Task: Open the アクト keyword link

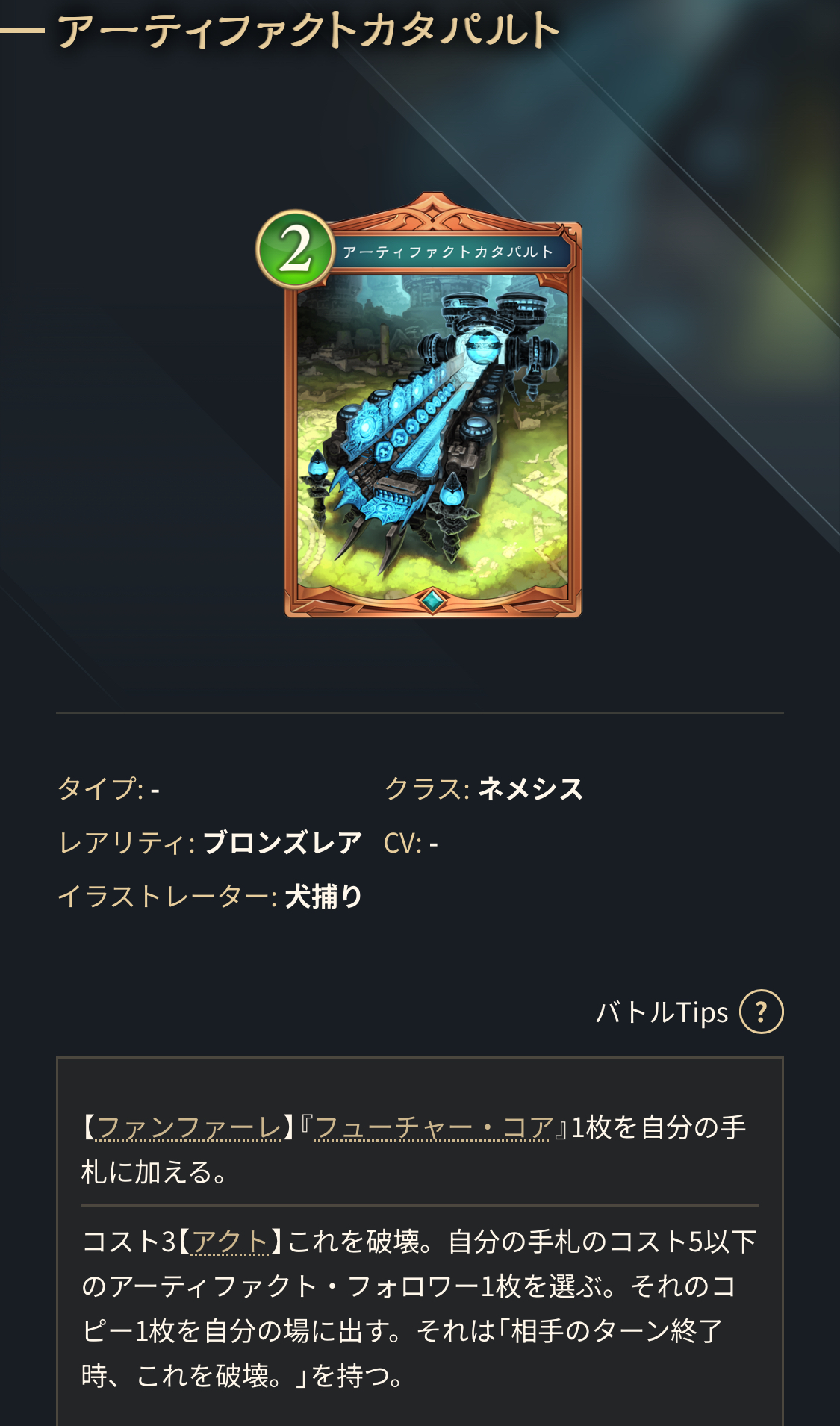Action: pyautogui.click(x=230, y=1242)
